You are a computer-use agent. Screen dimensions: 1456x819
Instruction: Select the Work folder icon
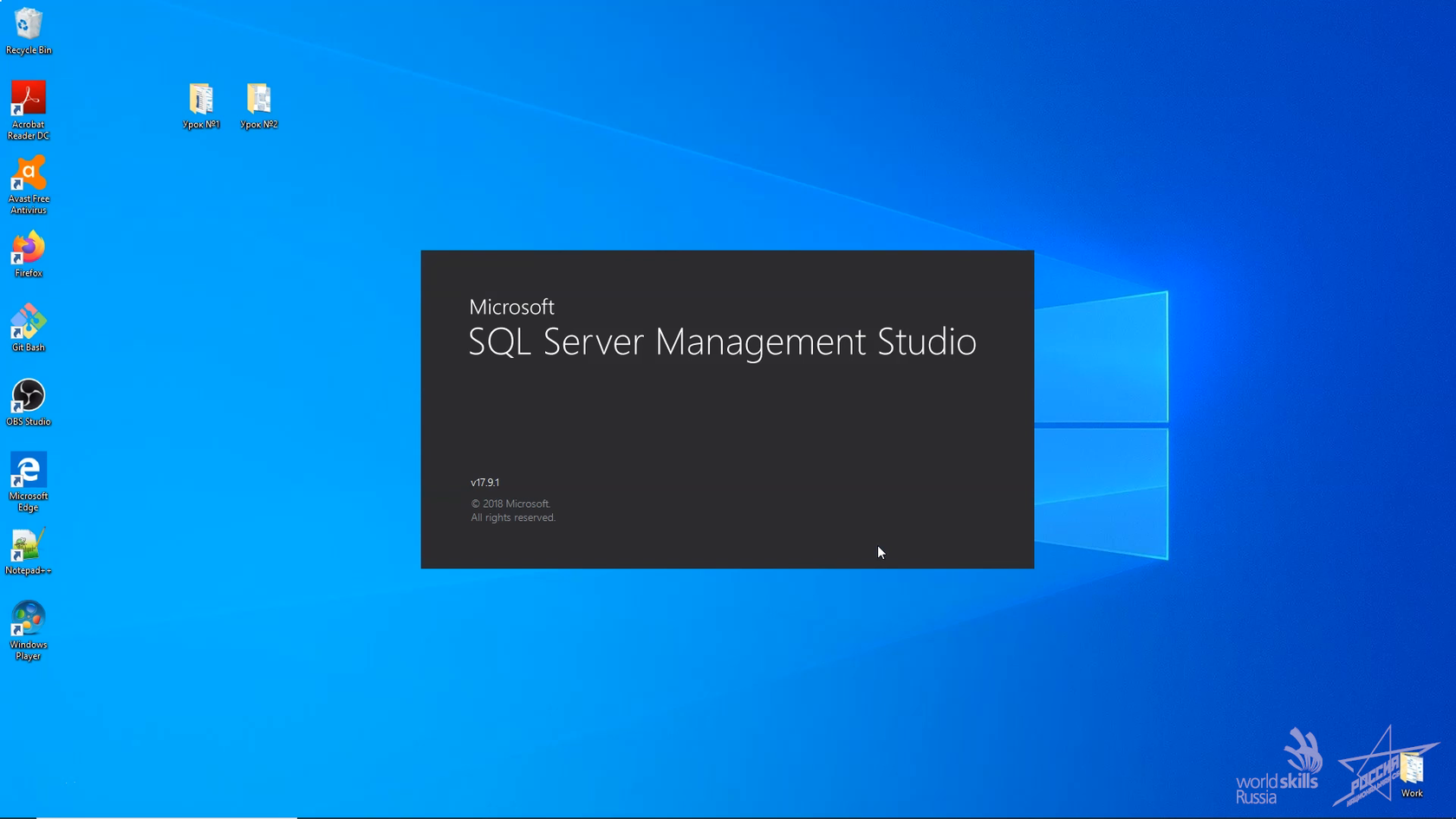1412,775
